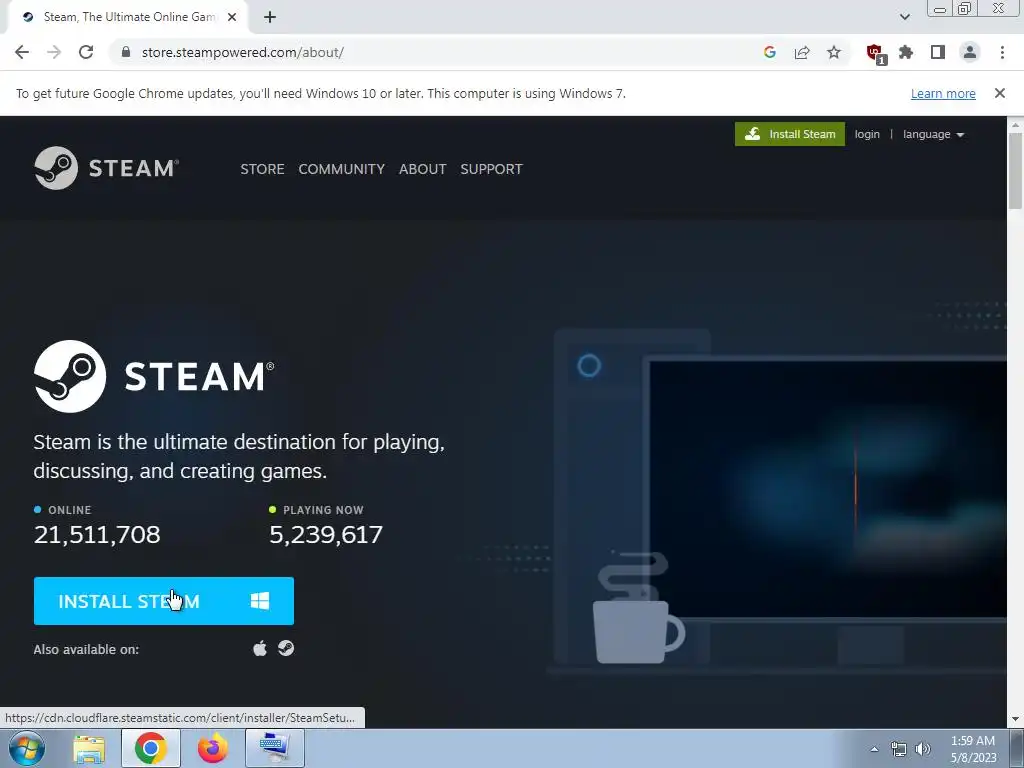1024x768 pixels.
Task: Open the Steam login link
Action: [867, 134]
